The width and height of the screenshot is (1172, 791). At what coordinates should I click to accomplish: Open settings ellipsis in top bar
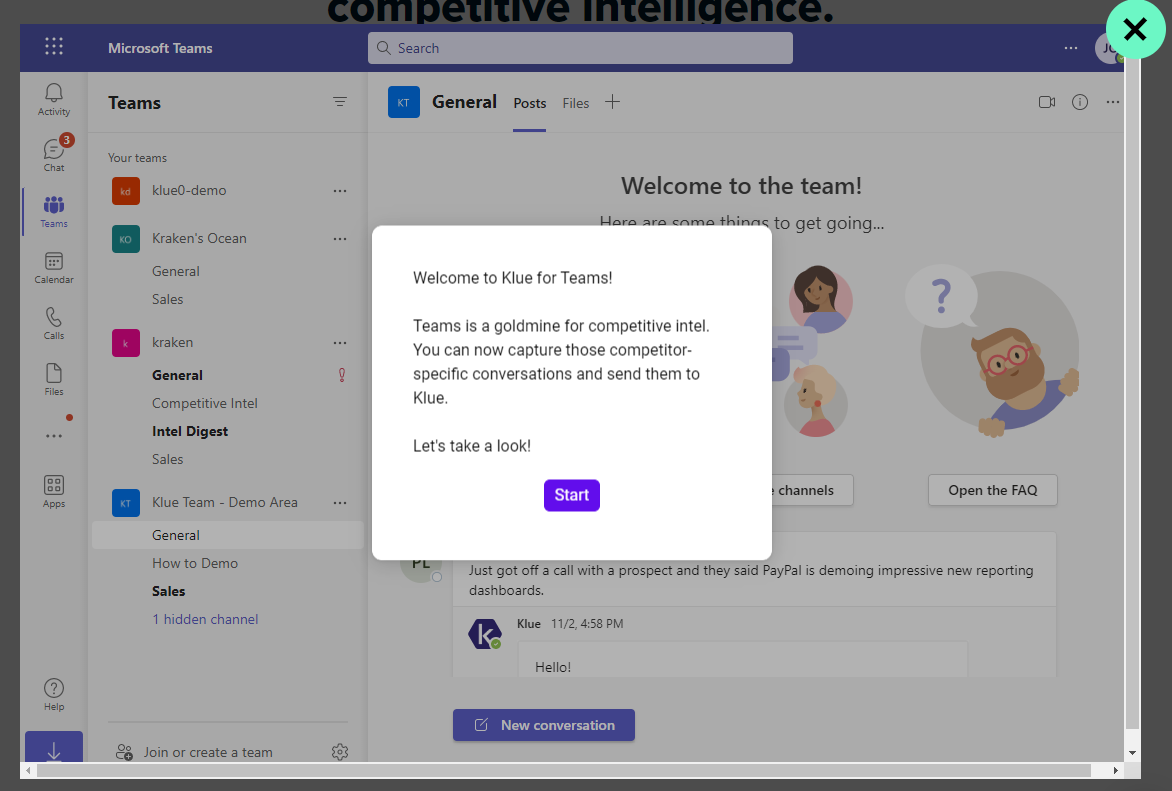coord(1070,48)
